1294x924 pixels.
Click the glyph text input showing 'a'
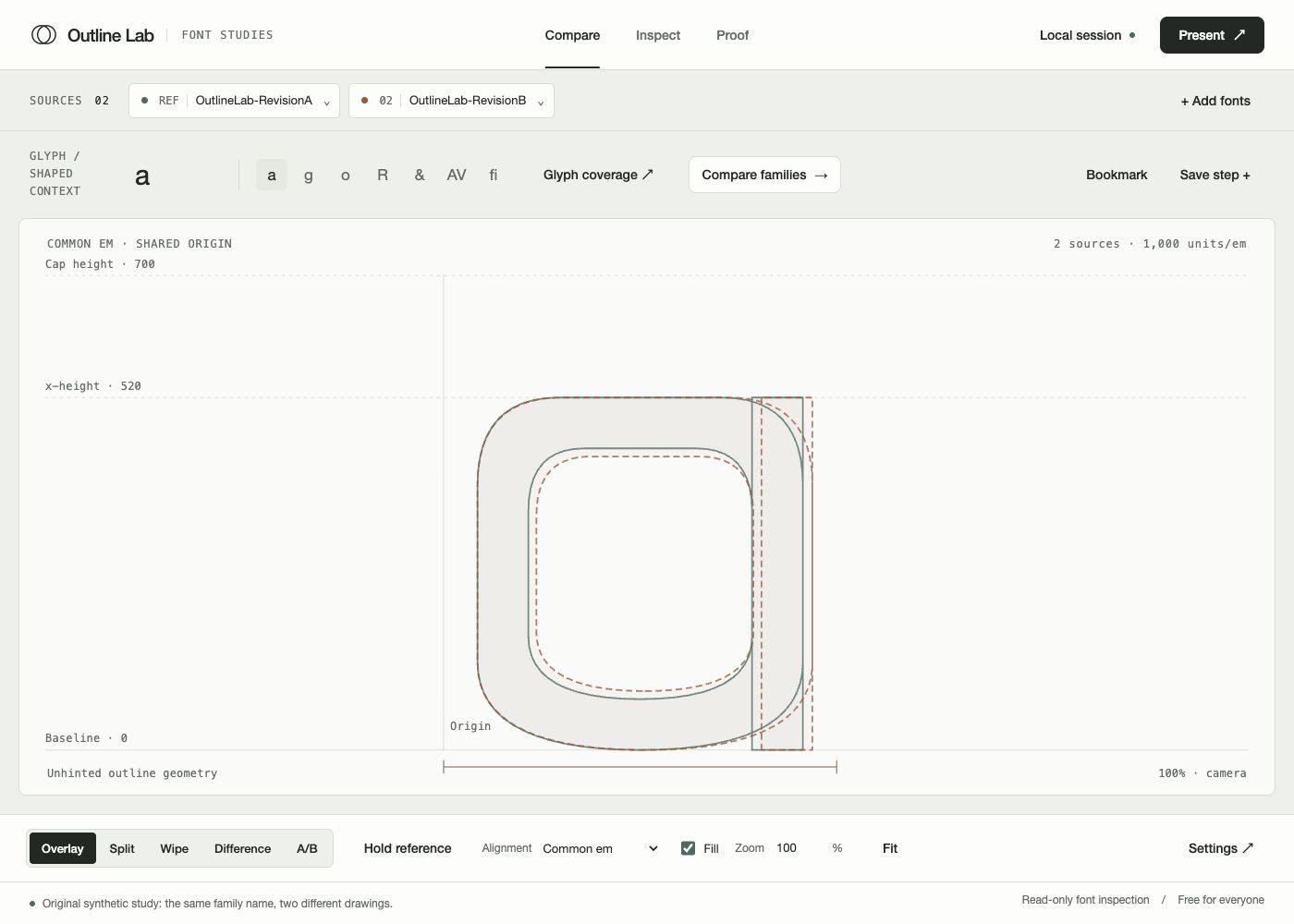point(177,176)
